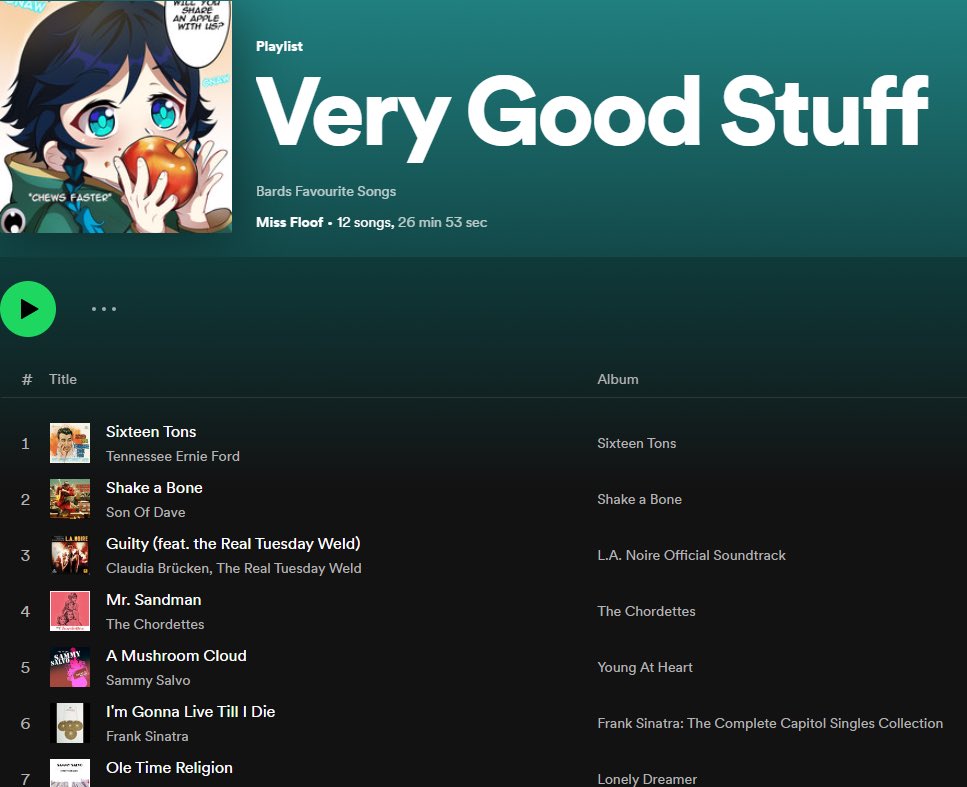This screenshot has height=787, width=967.
Task: Select Guilty (feat. the Real Tuesday Weld) title
Action: (x=233, y=544)
